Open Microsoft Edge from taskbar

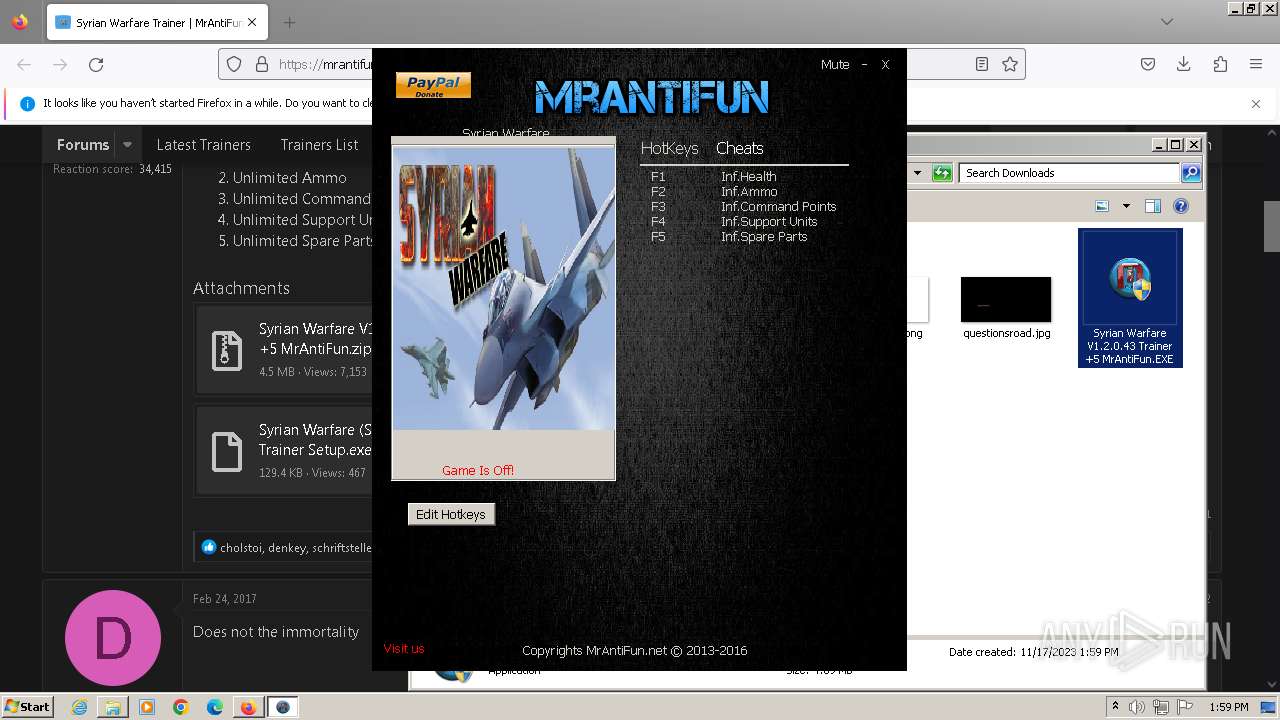(x=214, y=707)
